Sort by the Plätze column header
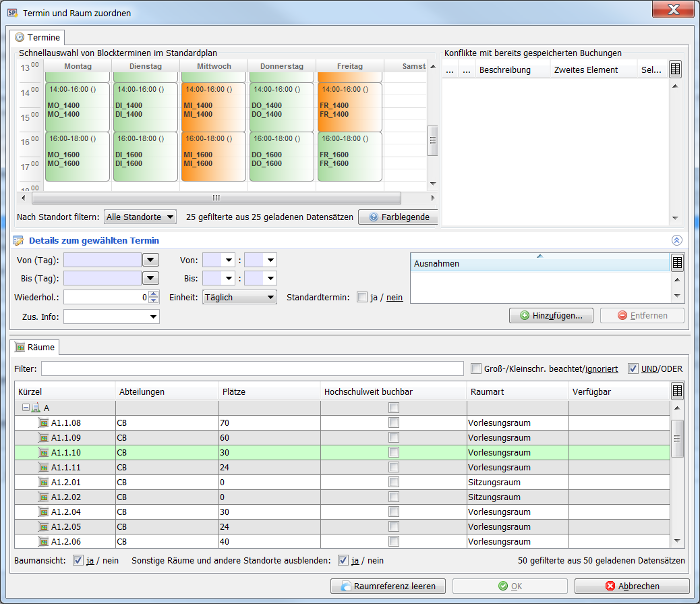Image resolution: width=700 pixels, height=604 pixels. click(x=269, y=392)
